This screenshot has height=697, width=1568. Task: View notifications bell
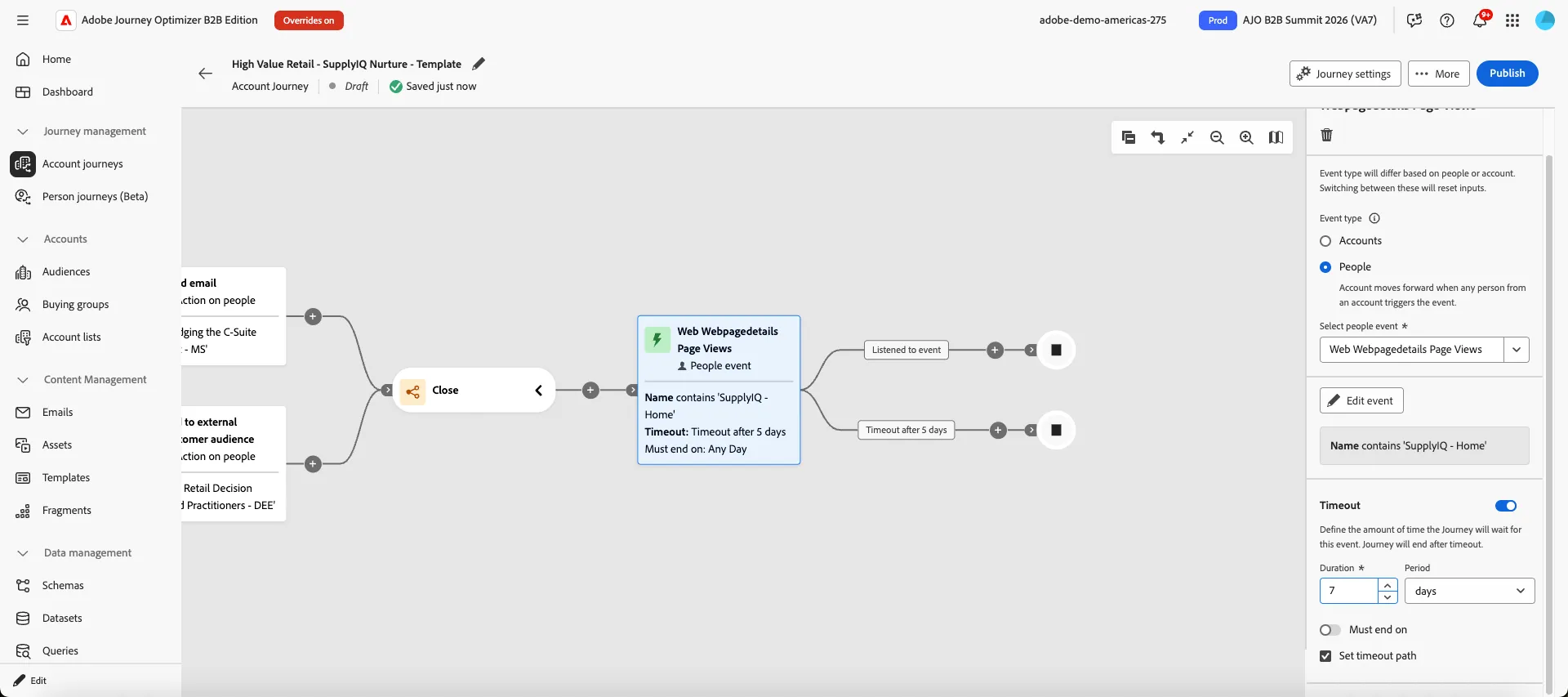[1480, 20]
